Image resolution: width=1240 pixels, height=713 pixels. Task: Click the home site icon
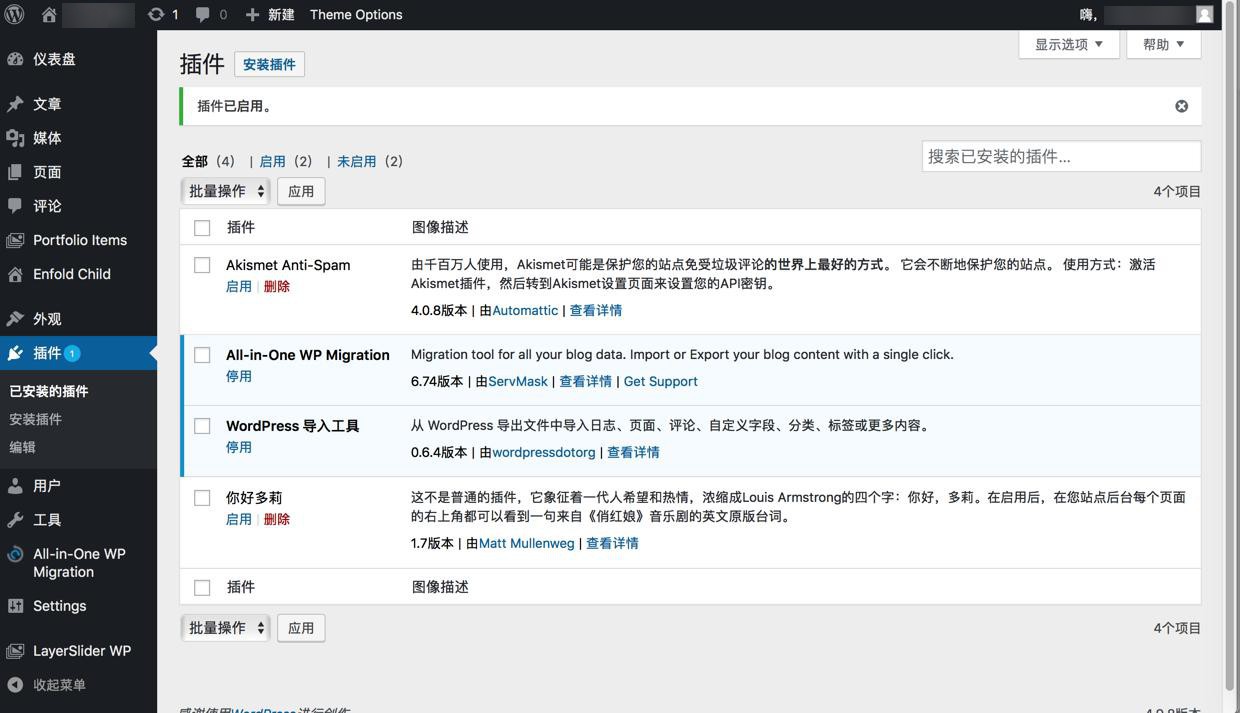click(x=49, y=14)
